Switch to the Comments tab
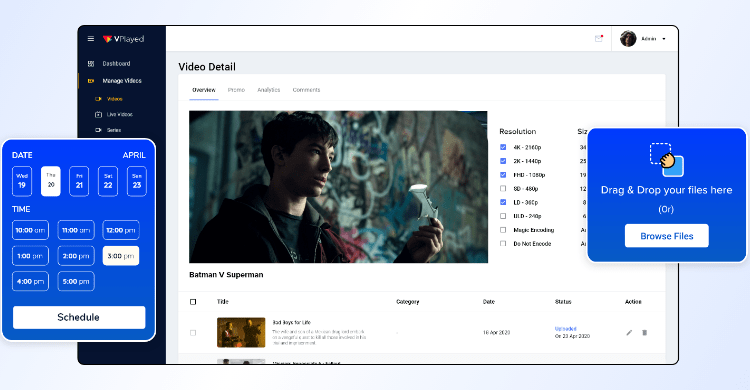This screenshot has width=750, height=390. (x=307, y=90)
